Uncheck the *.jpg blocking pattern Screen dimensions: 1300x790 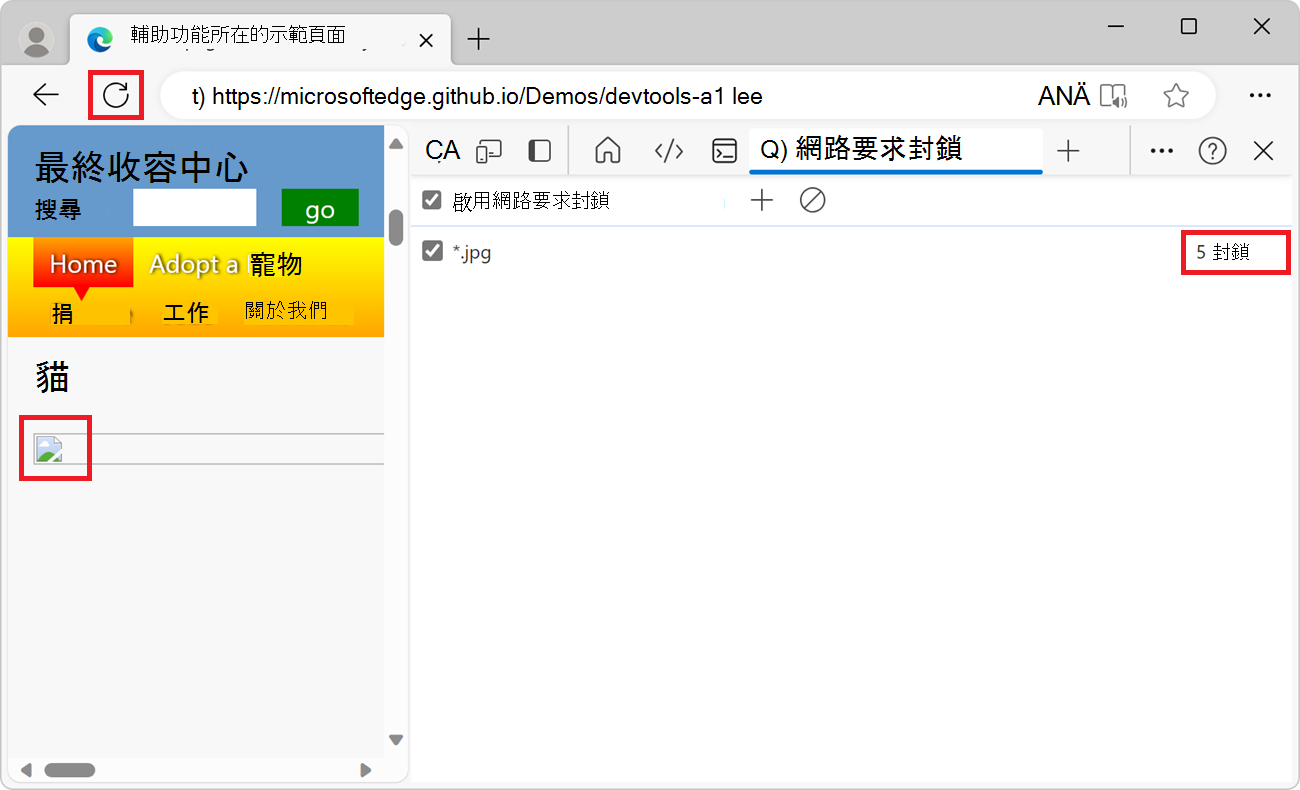(431, 252)
